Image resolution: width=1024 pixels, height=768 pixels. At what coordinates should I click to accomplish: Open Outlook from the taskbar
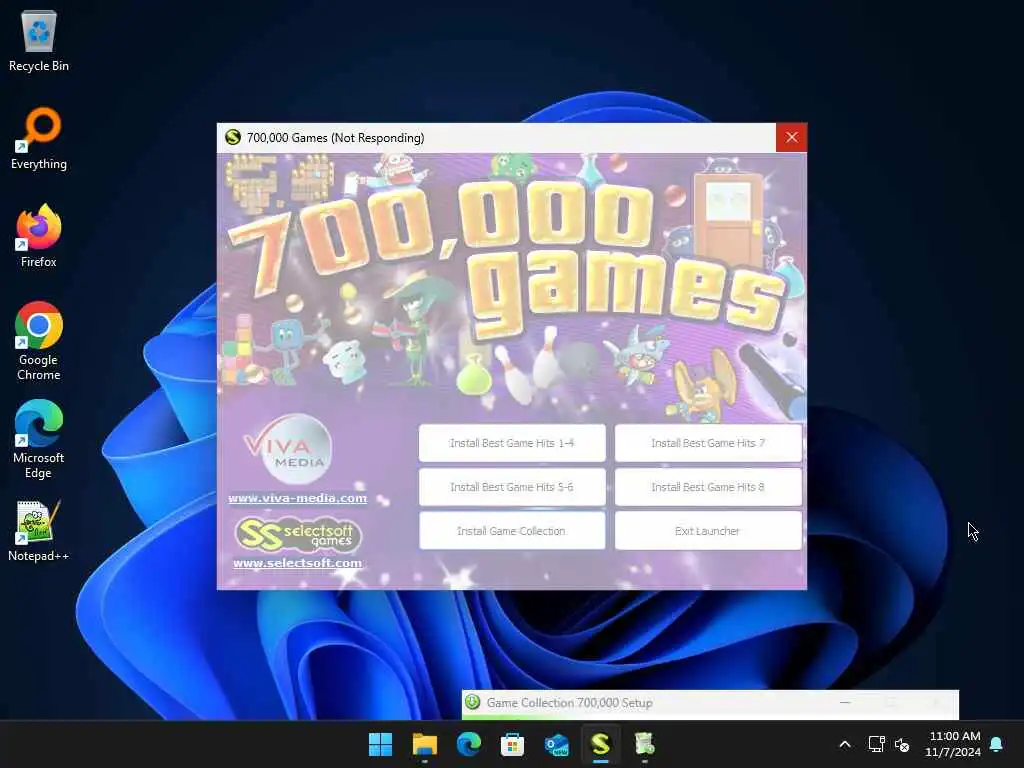[x=556, y=744]
